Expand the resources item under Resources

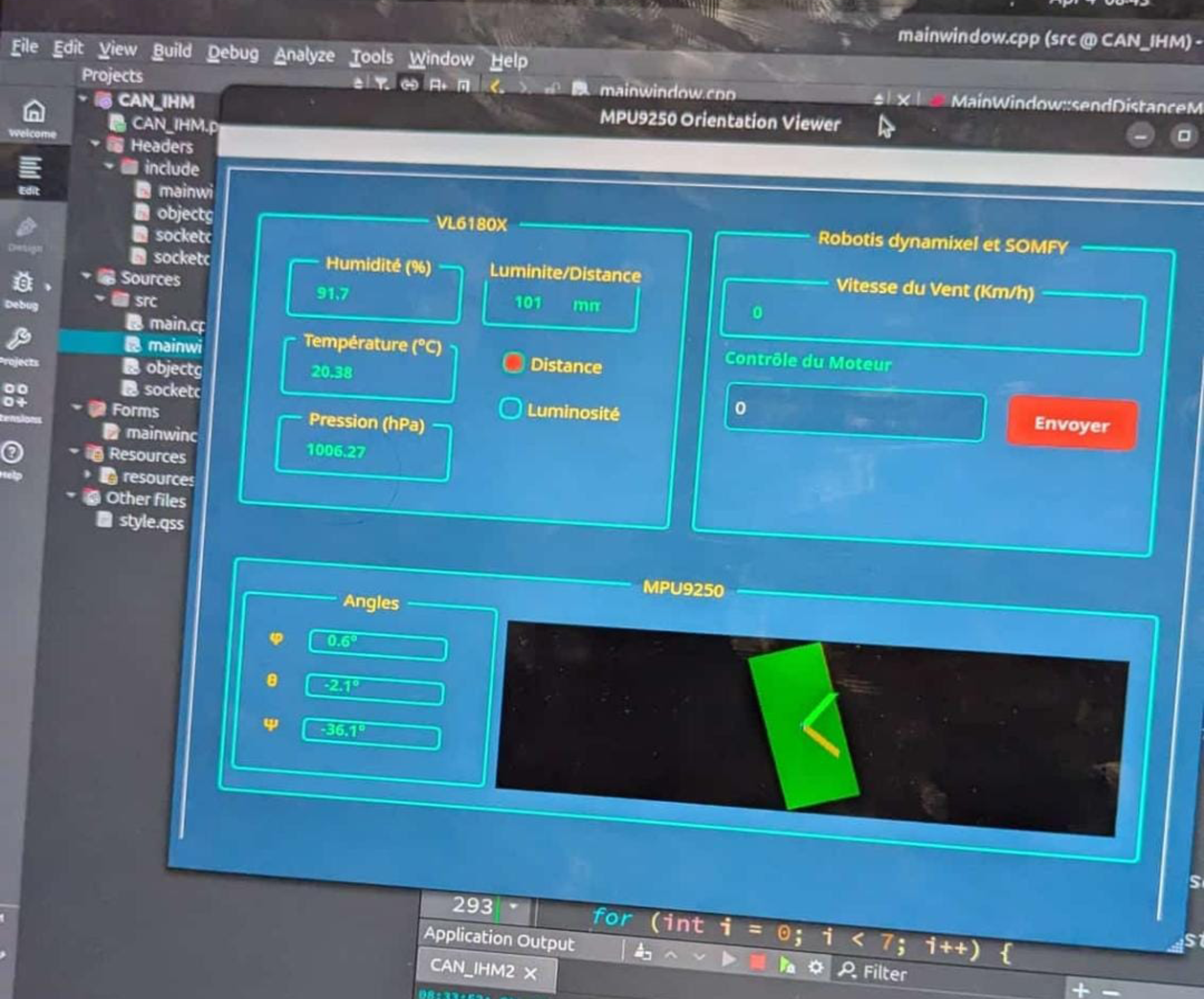point(87,474)
